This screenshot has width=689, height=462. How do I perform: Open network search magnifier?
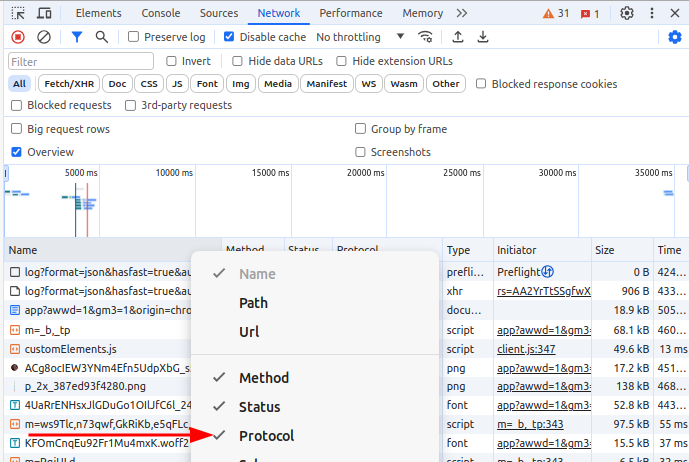102,37
